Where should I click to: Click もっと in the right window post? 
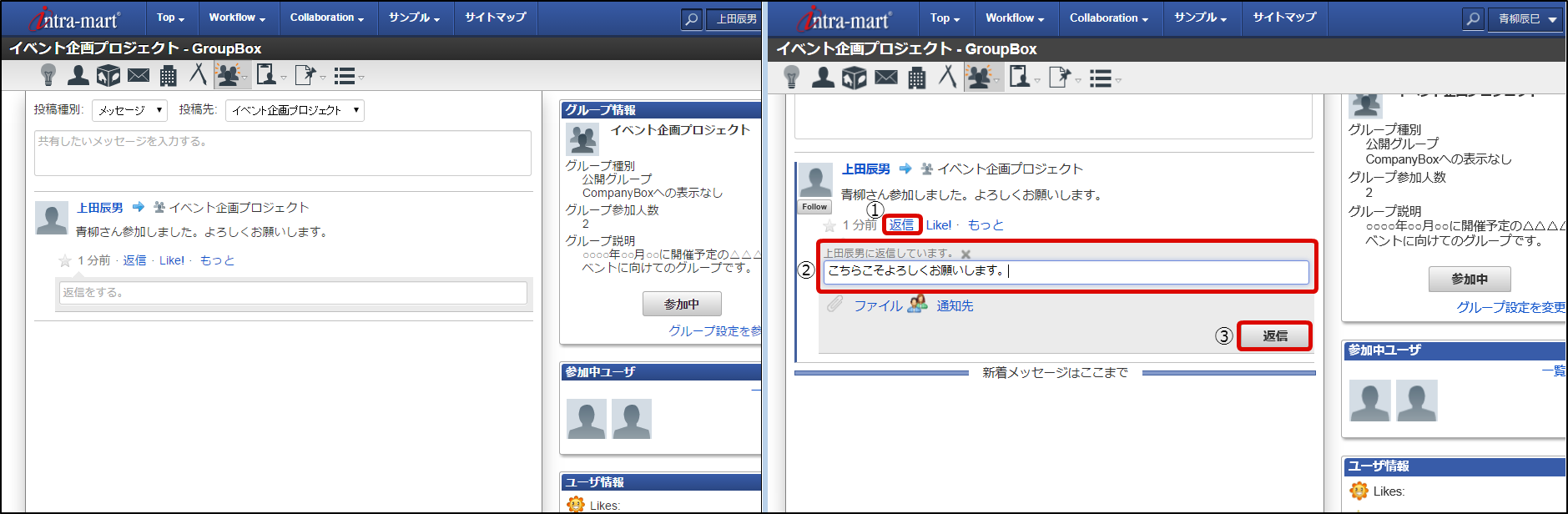coord(986,225)
